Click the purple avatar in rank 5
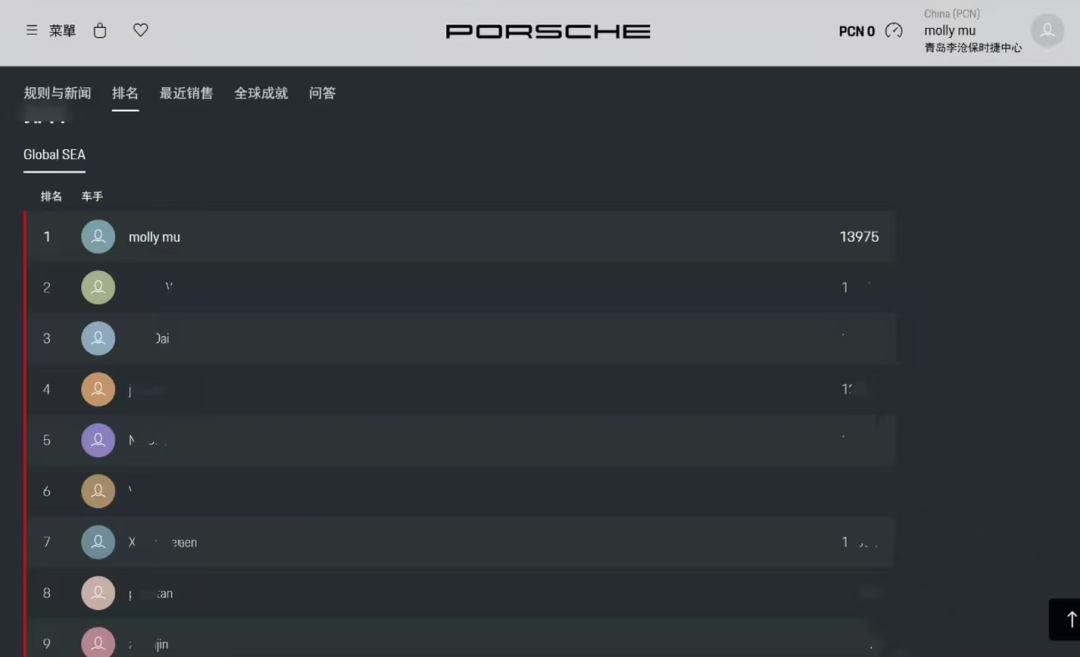The height and width of the screenshot is (657, 1080). (x=98, y=440)
